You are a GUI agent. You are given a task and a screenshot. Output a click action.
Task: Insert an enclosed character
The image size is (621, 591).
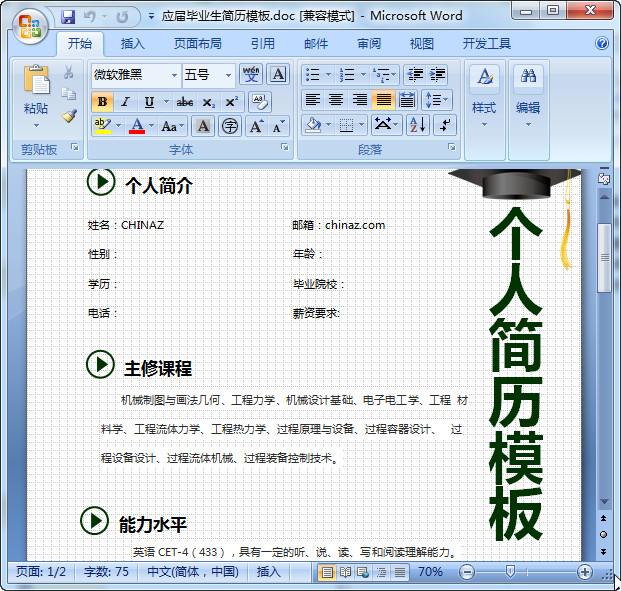pos(230,126)
